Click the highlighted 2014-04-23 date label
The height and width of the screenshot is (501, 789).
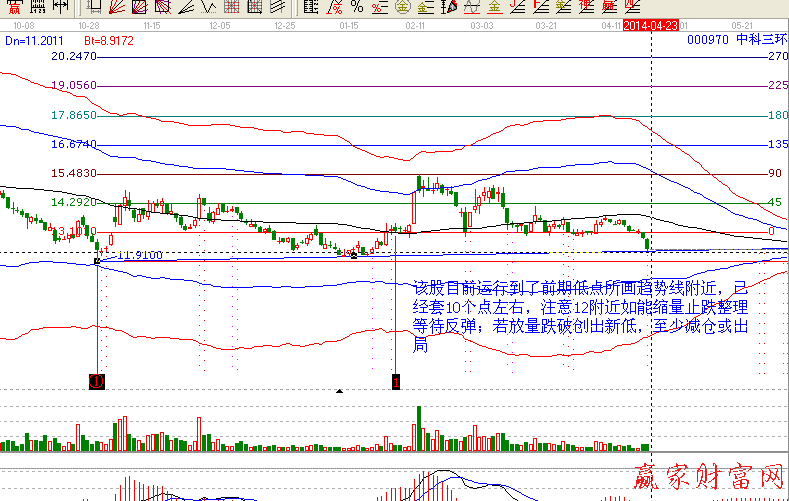click(650, 23)
